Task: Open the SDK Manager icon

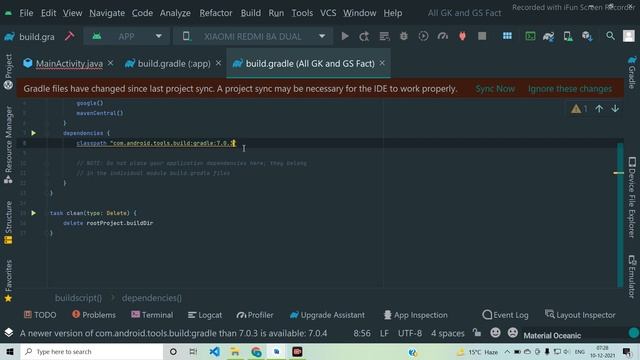Action: (x=587, y=37)
